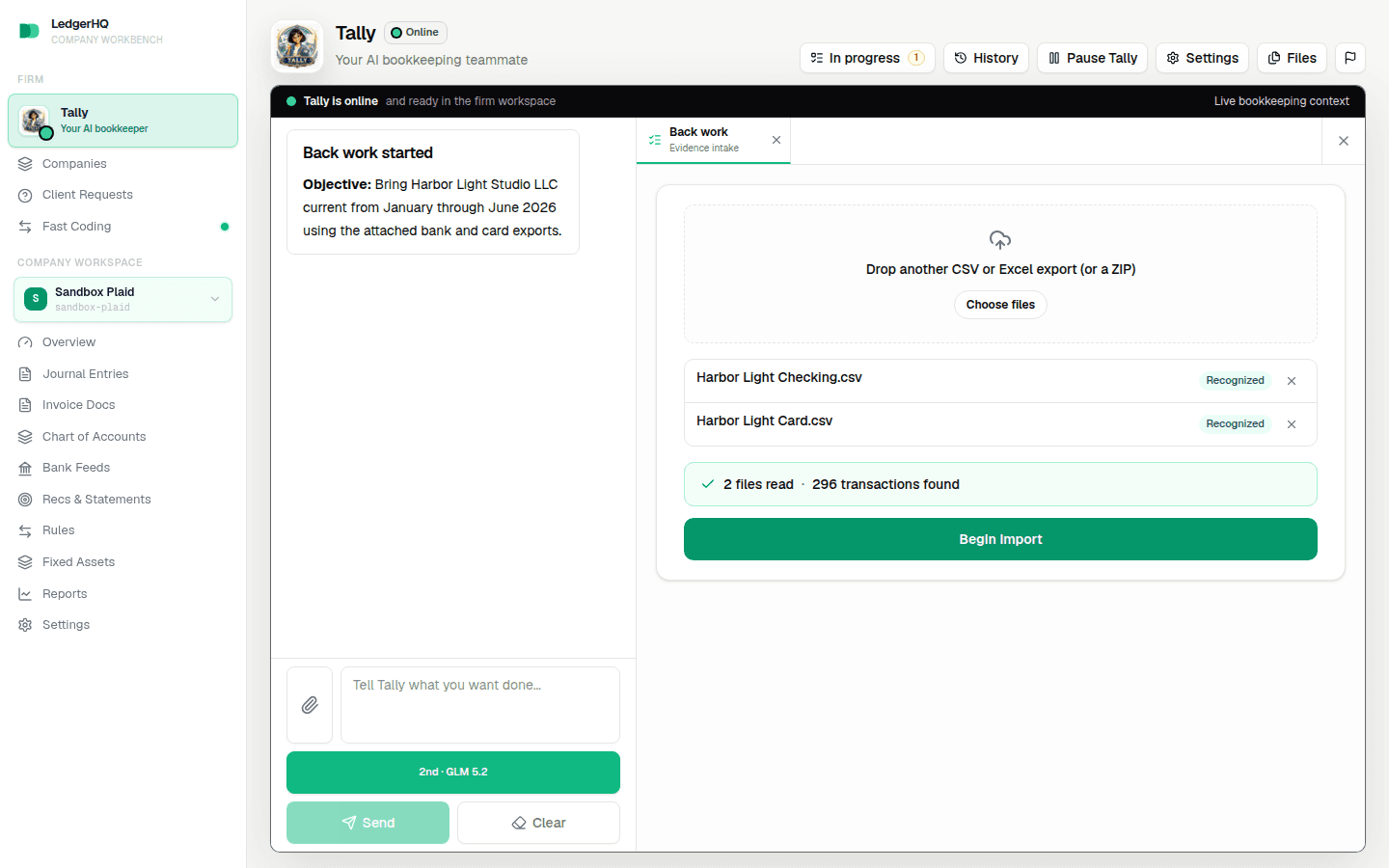Screen dimensions: 1389x868
Task: Open Client Requests page
Action: 88,195
